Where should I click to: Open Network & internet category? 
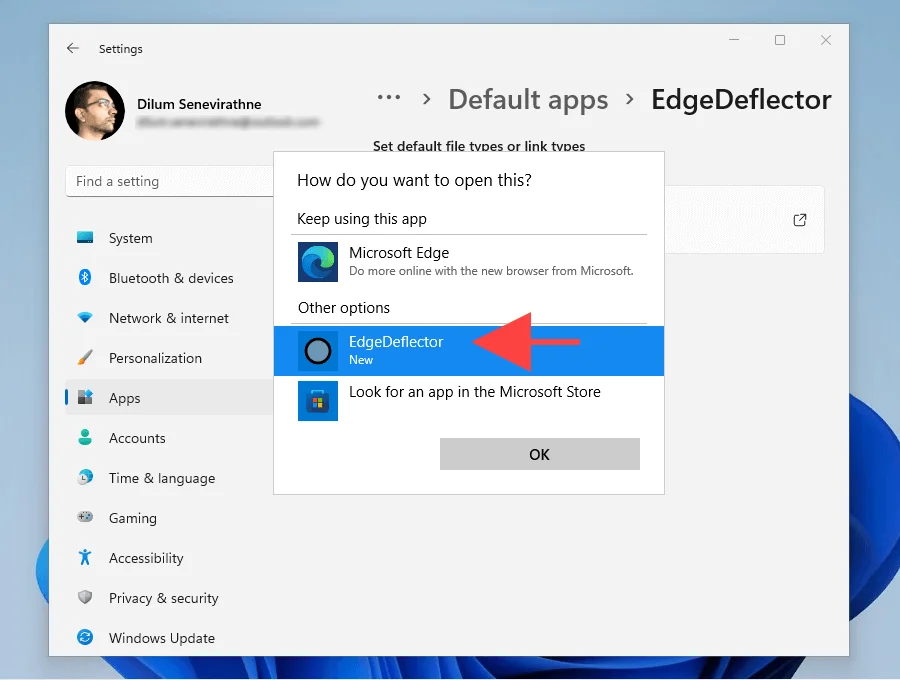point(169,318)
